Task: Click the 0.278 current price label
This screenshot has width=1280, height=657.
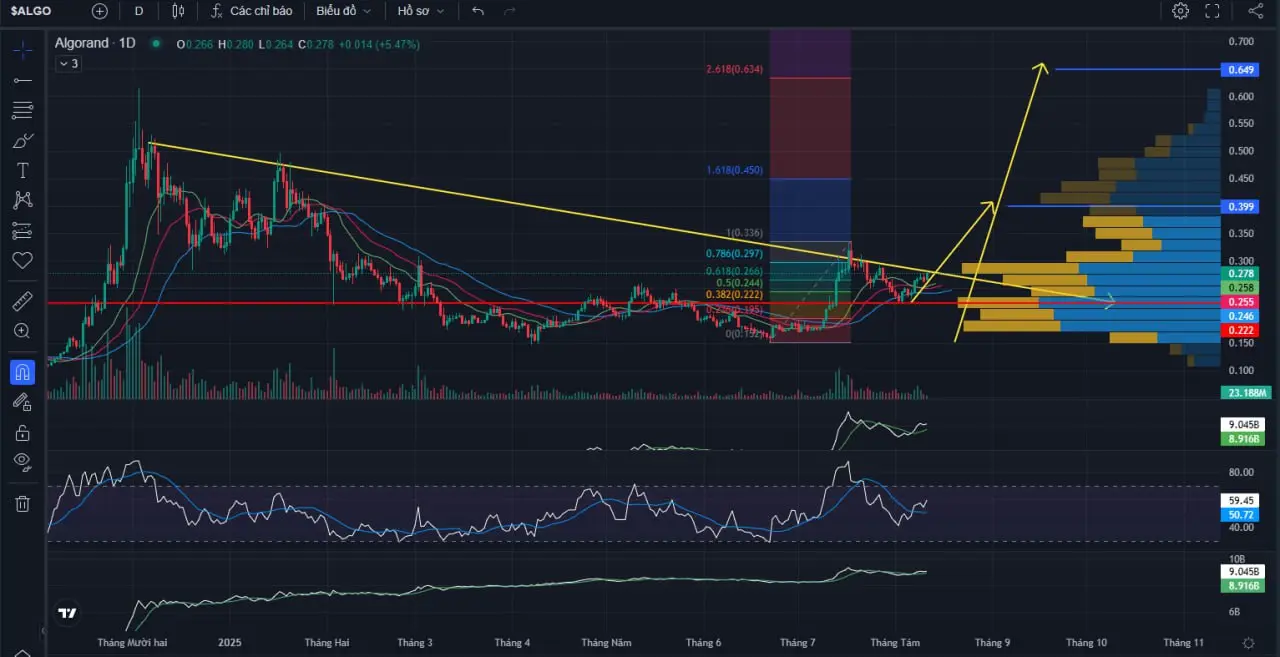Action: (1240, 273)
